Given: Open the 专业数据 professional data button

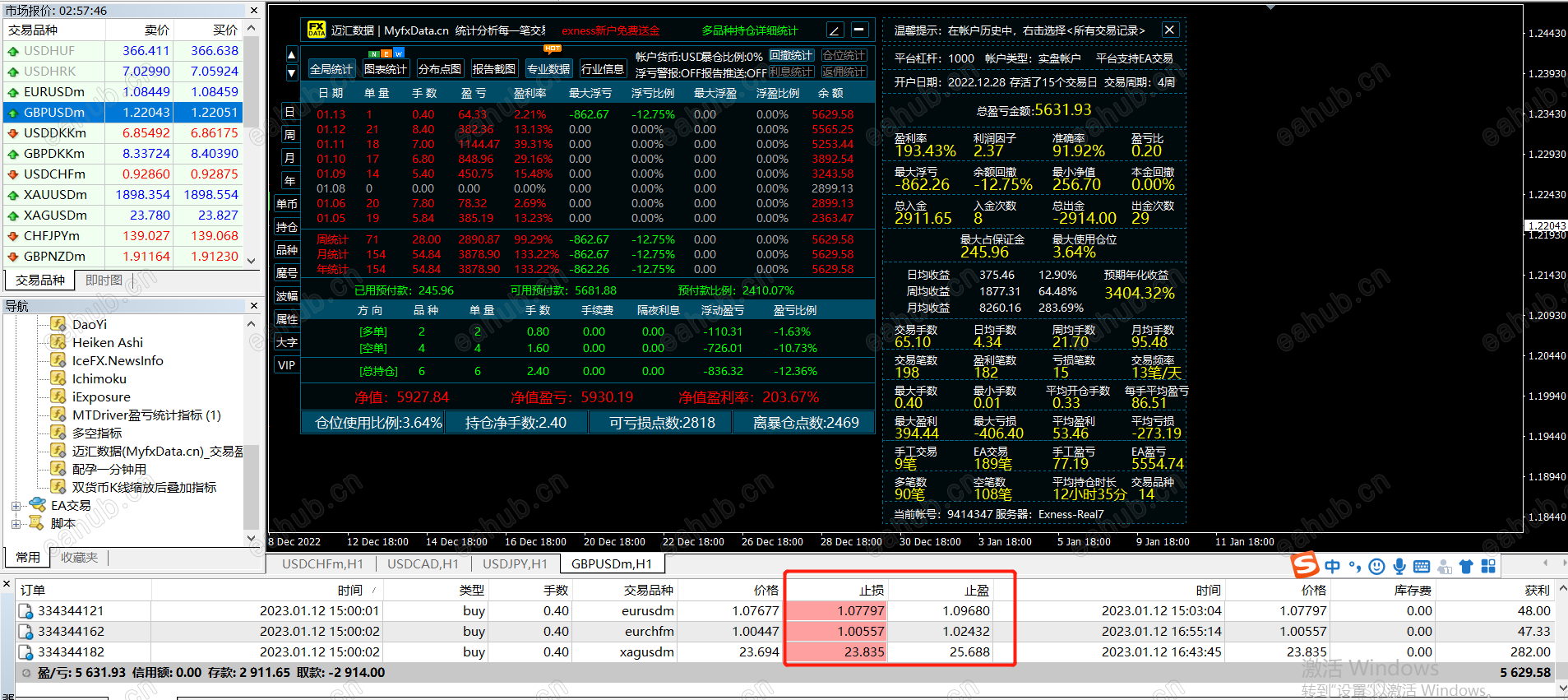Looking at the screenshot, I should tap(548, 69).
